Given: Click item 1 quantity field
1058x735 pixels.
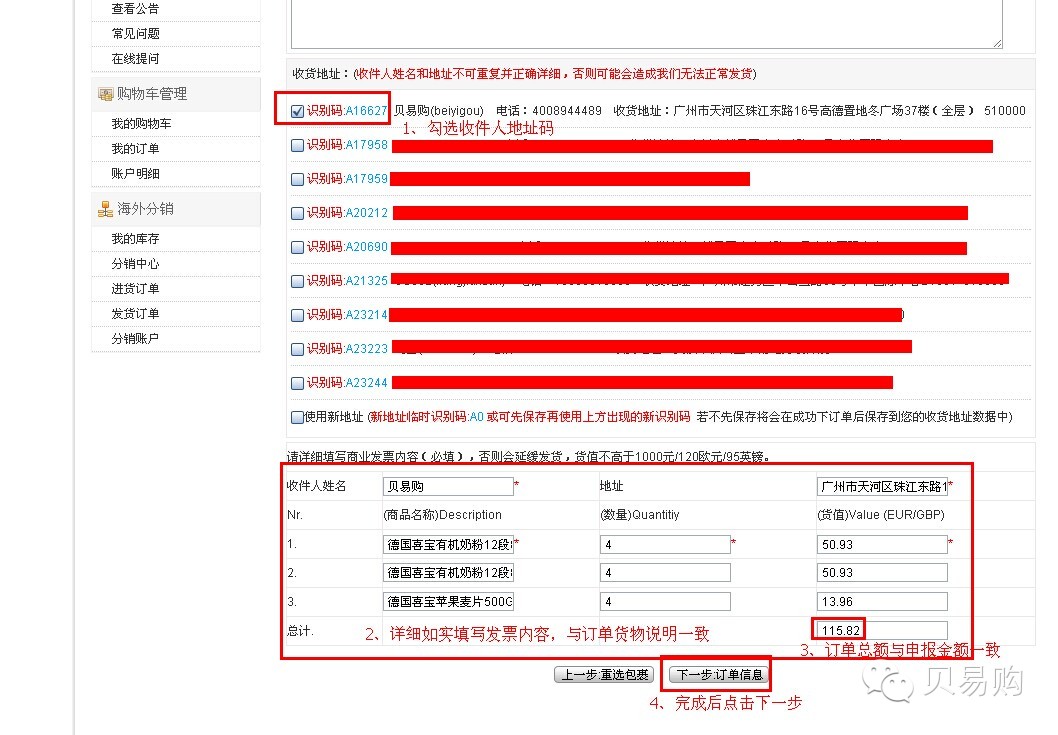Looking at the screenshot, I should (x=665, y=545).
